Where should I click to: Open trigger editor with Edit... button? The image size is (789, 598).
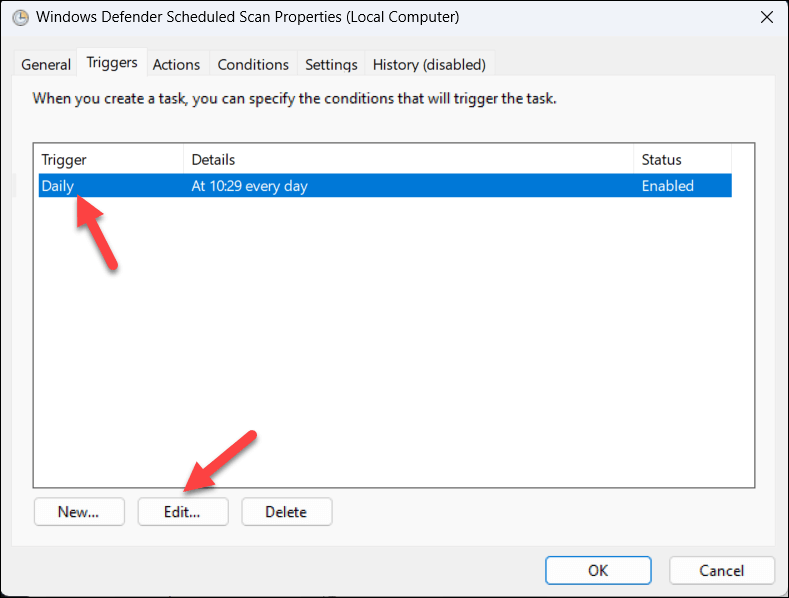pos(183,512)
